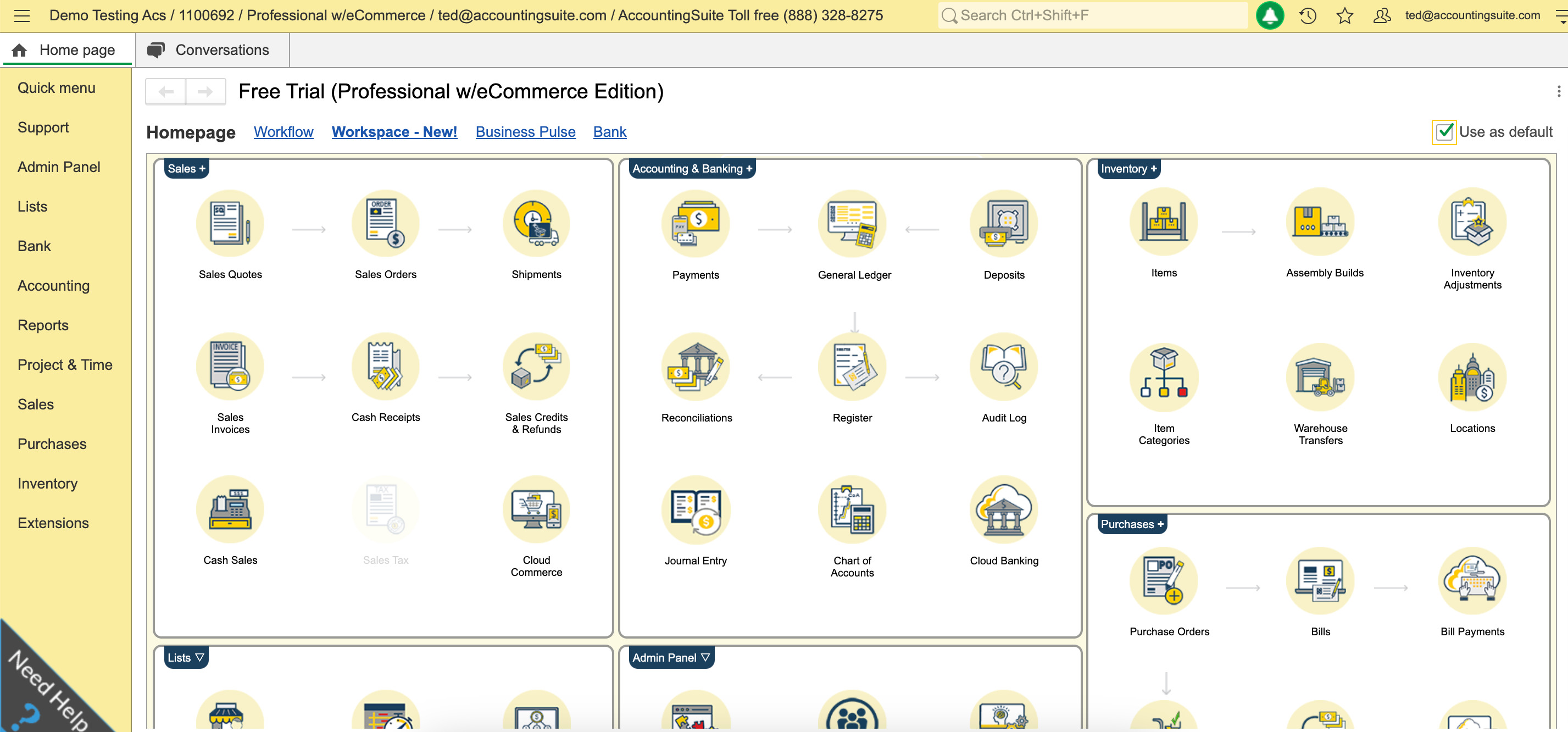Open the Favorites star icon

point(1344,16)
